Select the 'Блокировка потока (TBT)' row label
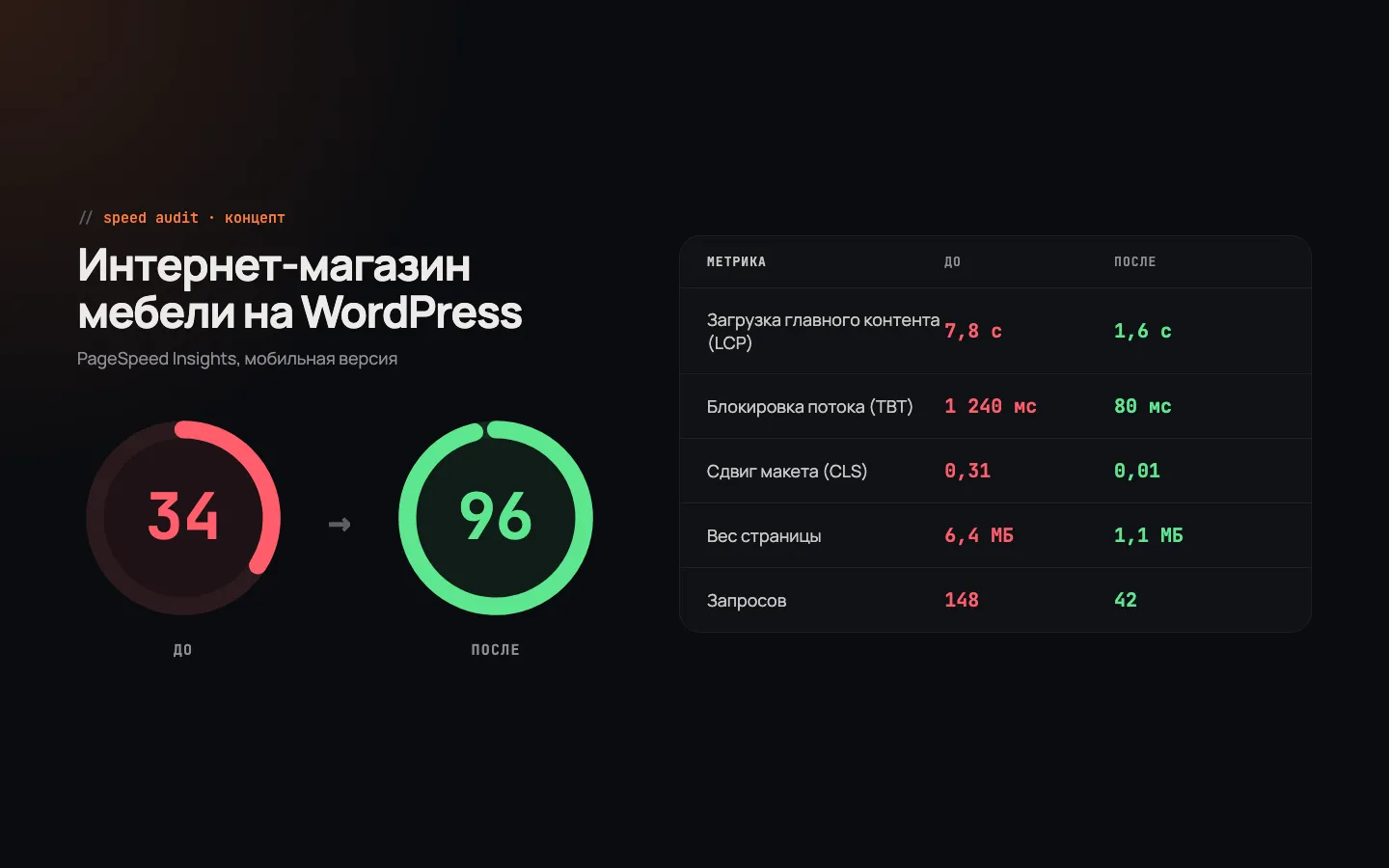This screenshot has height=868, width=1389. click(809, 406)
